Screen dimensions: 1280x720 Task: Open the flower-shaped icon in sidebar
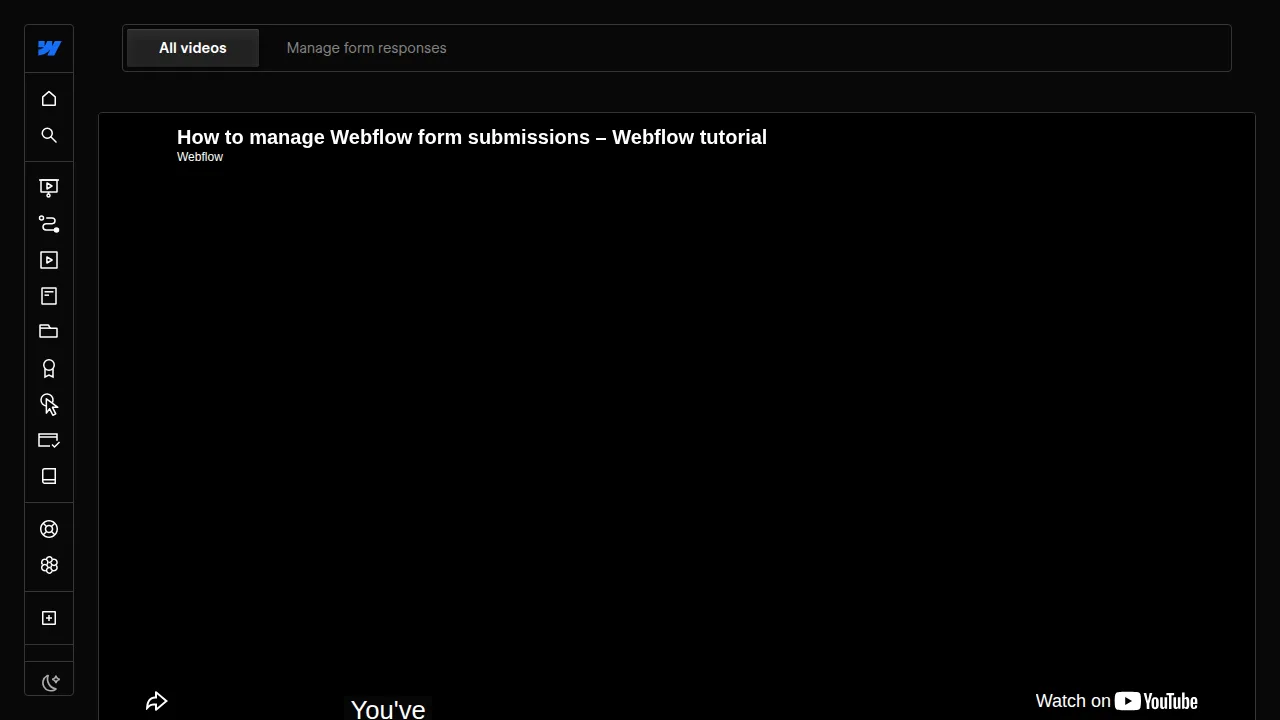tap(49, 565)
